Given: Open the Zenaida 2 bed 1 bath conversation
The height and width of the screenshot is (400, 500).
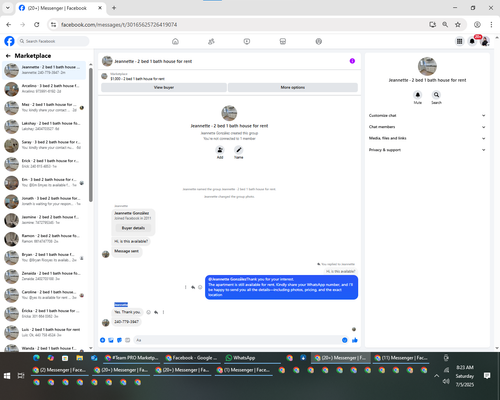Looking at the screenshot, I should [44, 276].
